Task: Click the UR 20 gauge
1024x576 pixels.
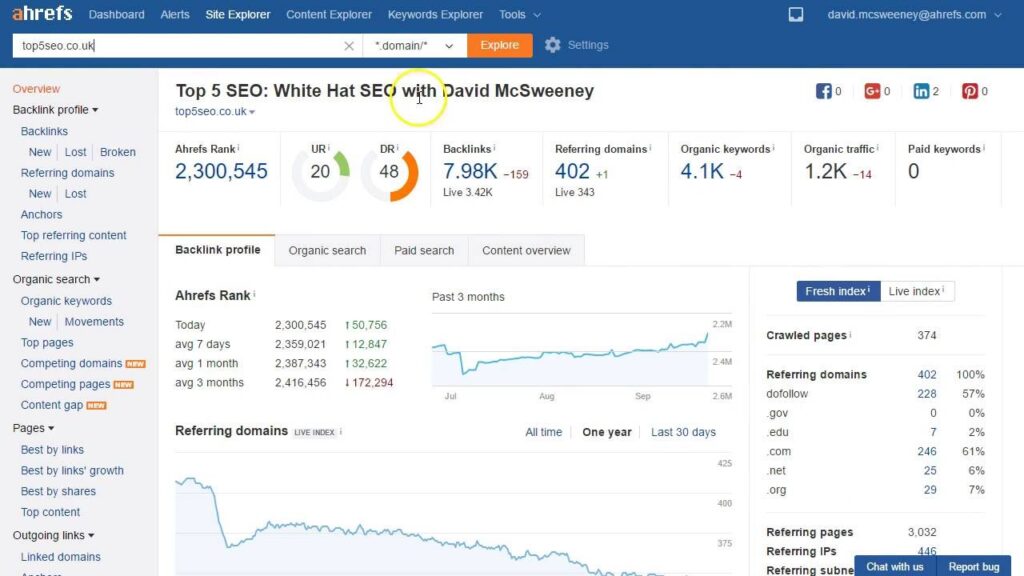Action: [320, 173]
